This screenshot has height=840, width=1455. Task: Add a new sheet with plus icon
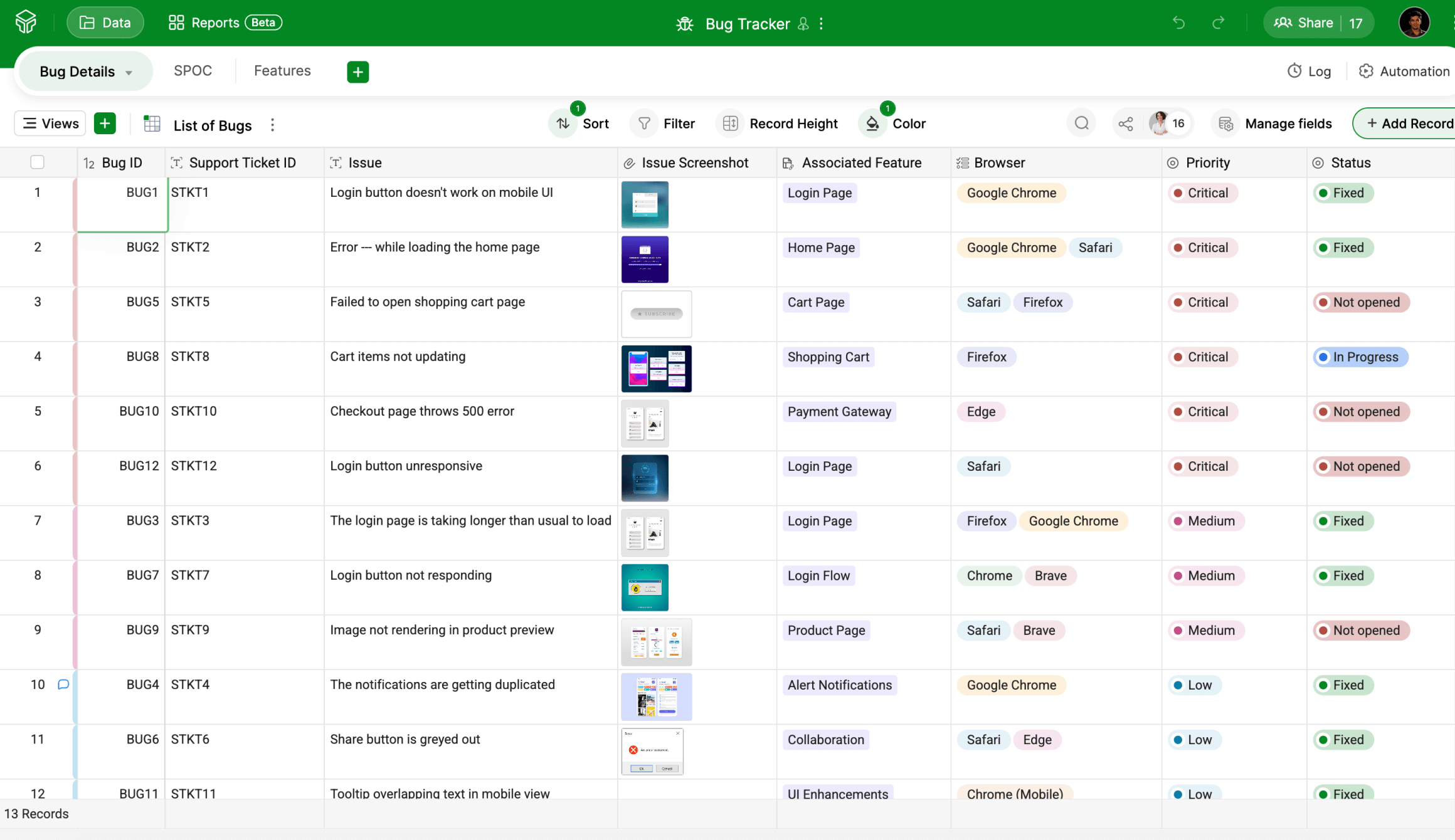coord(357,71)
